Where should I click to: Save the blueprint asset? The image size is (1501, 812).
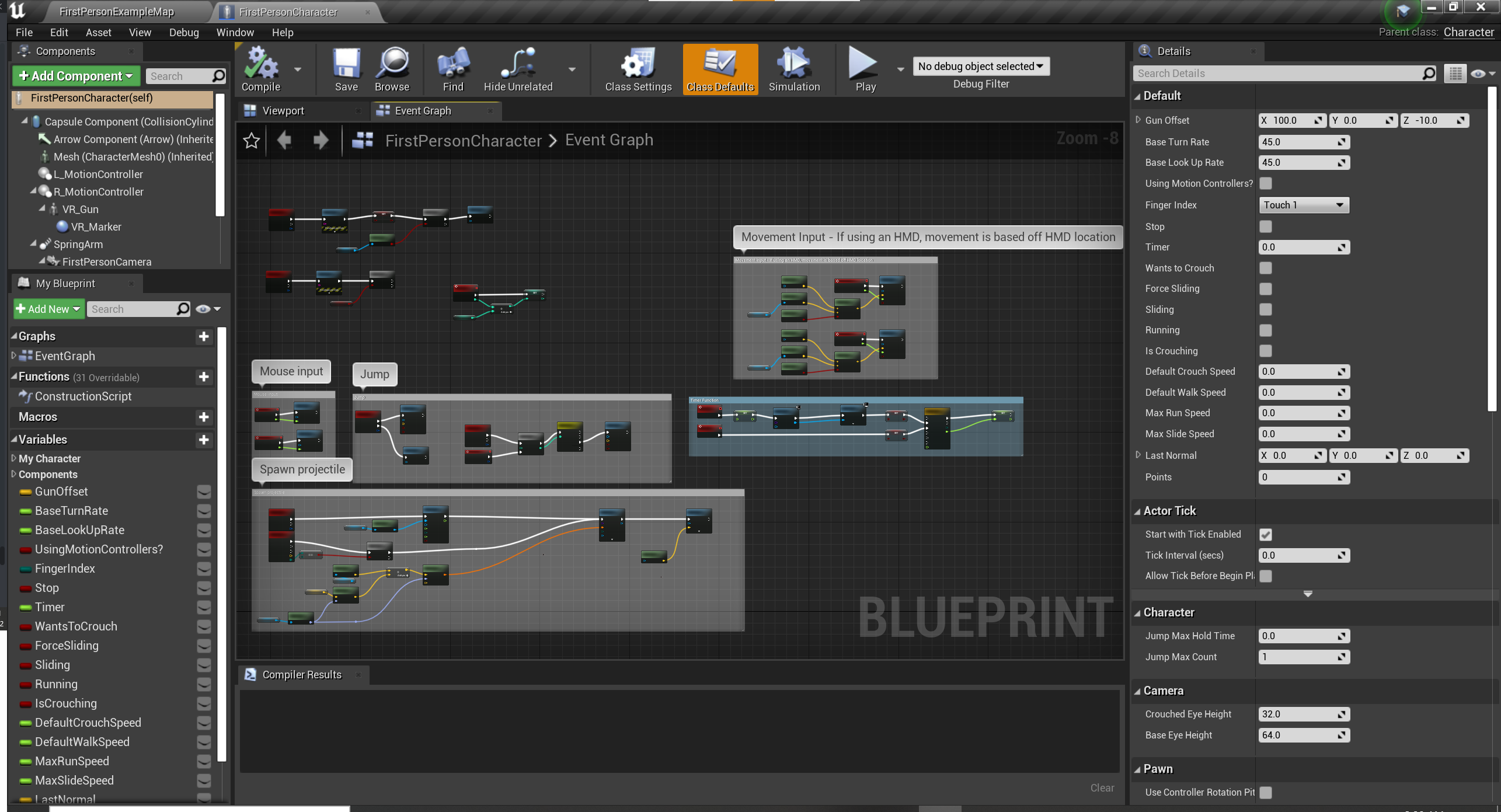point(346,69)
